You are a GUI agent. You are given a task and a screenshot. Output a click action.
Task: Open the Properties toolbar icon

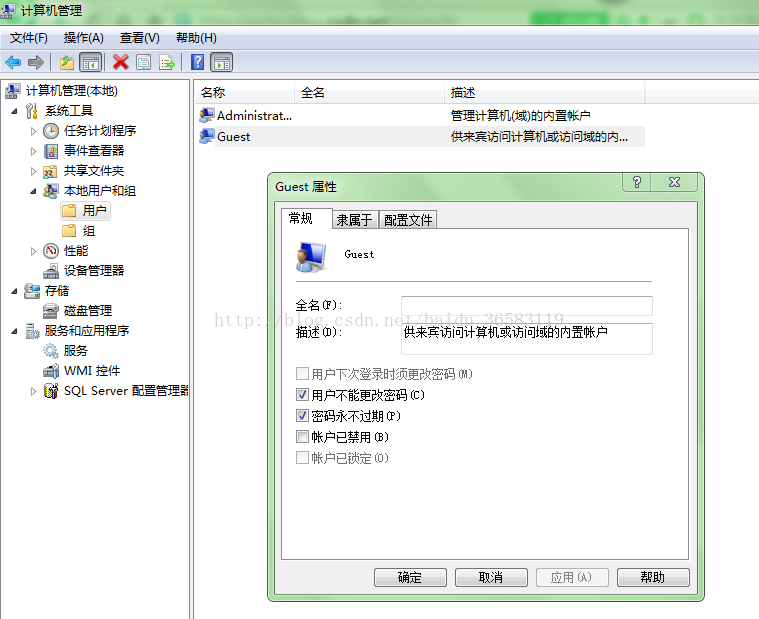[x=144, y=62]
